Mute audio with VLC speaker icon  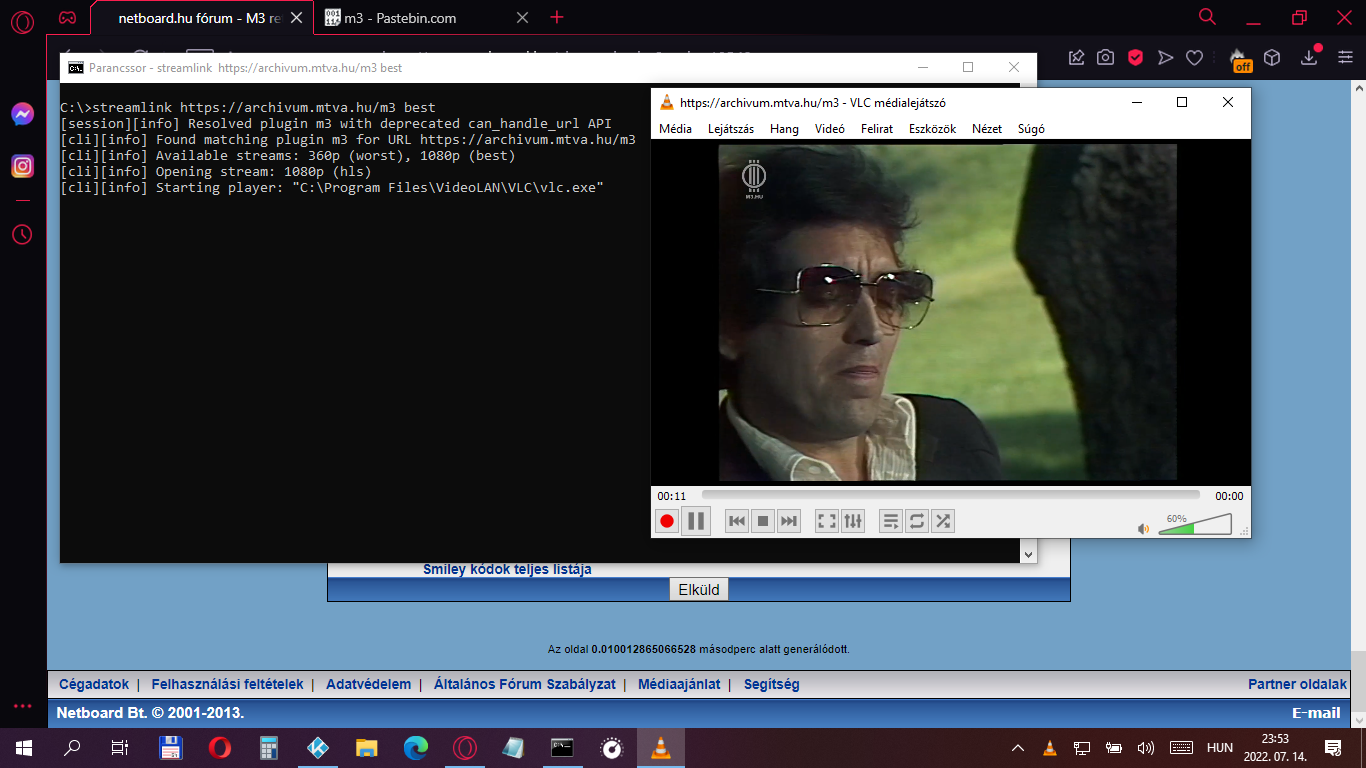pyautogui.click(x=1144, y=528)
